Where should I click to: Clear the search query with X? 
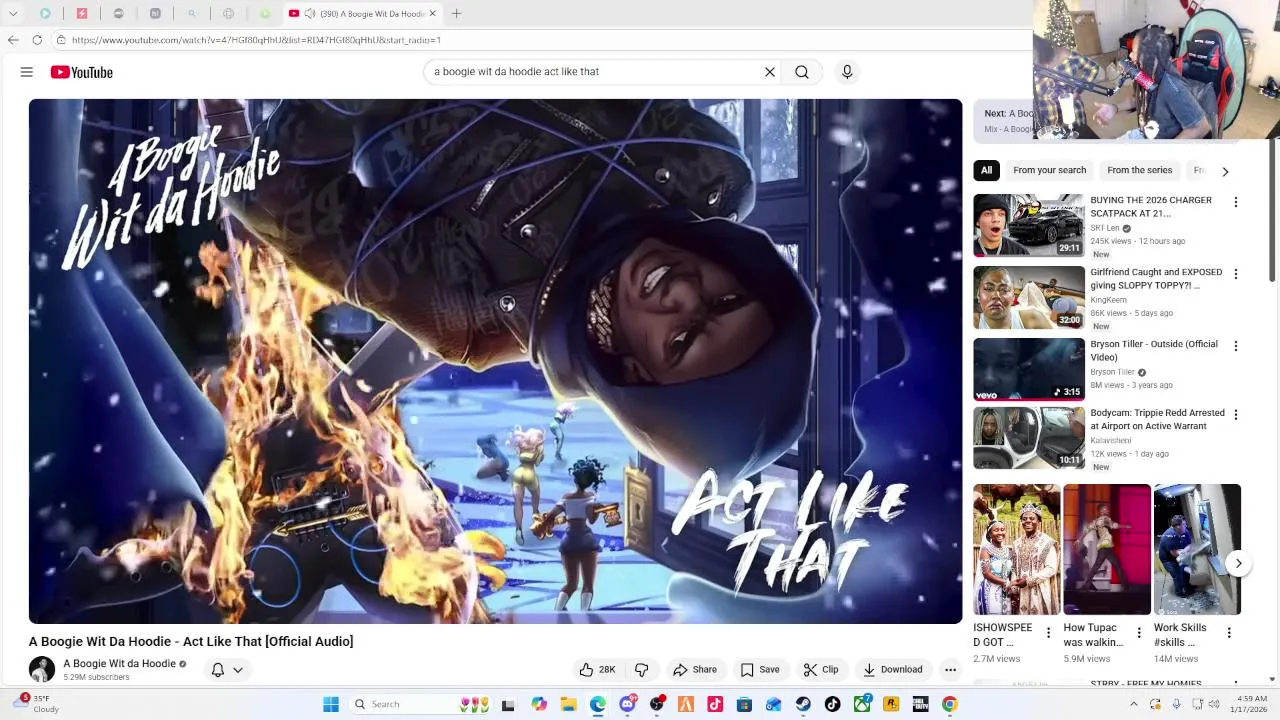coord(770,72)
